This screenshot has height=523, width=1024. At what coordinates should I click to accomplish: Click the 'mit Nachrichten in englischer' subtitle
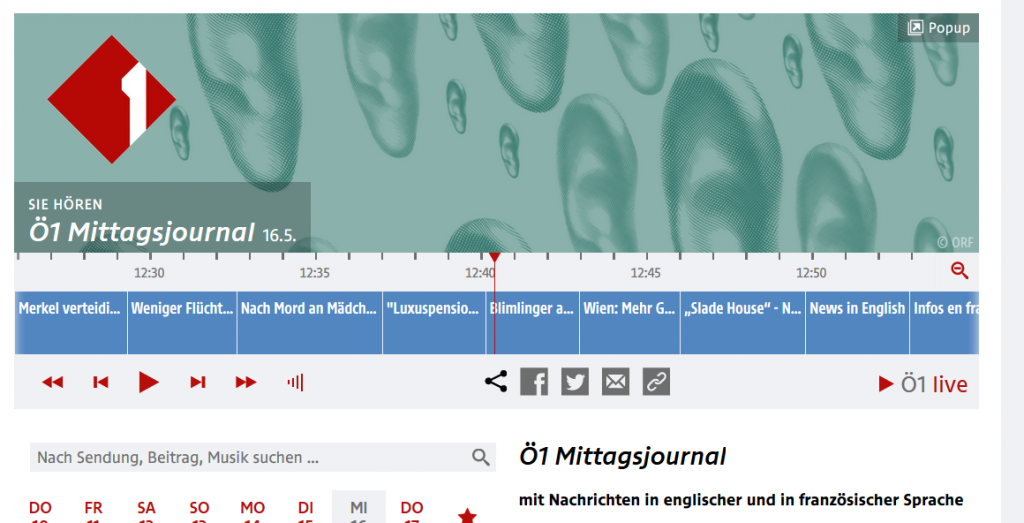741,500
